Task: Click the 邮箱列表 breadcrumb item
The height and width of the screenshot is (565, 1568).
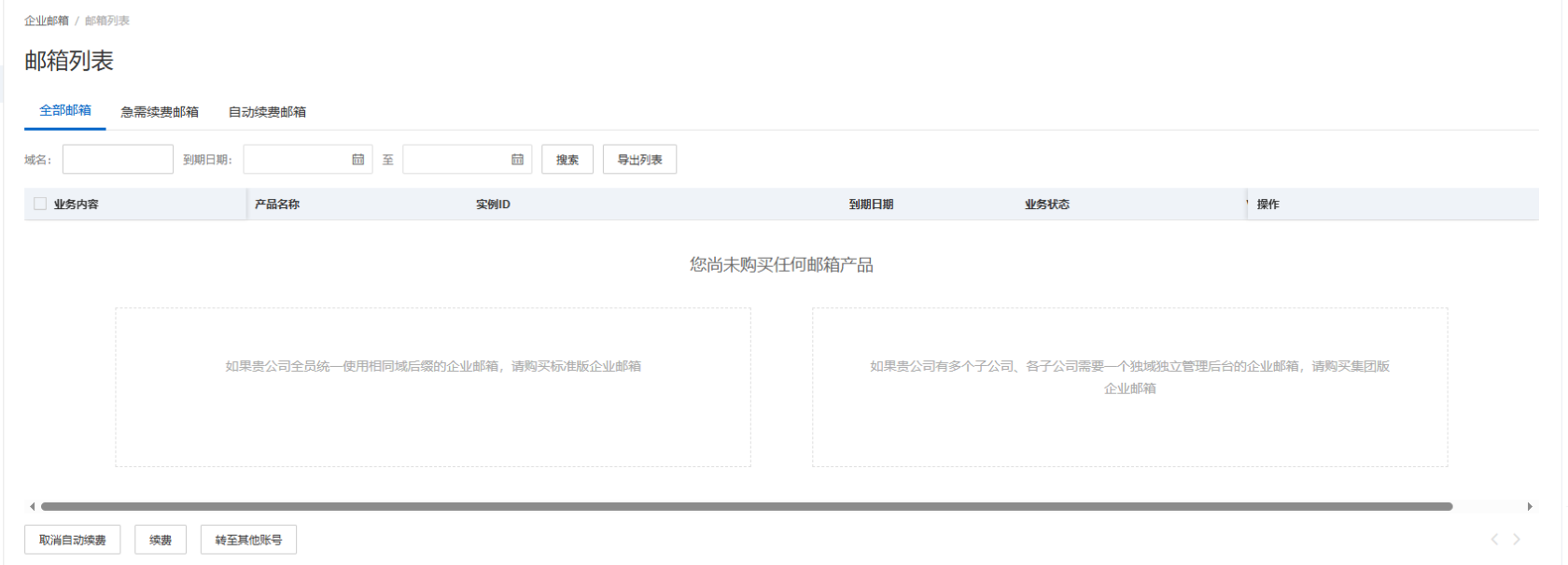Action: 107,21
